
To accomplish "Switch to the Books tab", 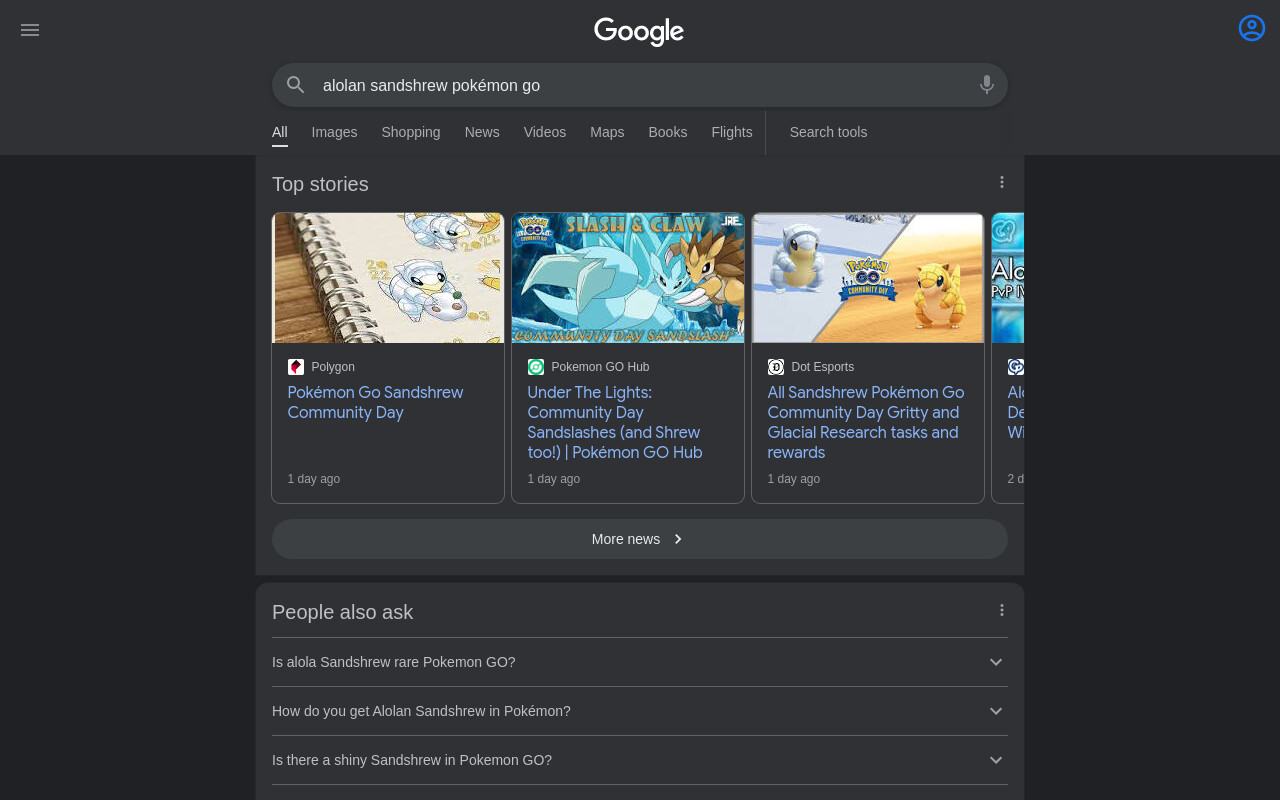I will (x=668, y=132).
